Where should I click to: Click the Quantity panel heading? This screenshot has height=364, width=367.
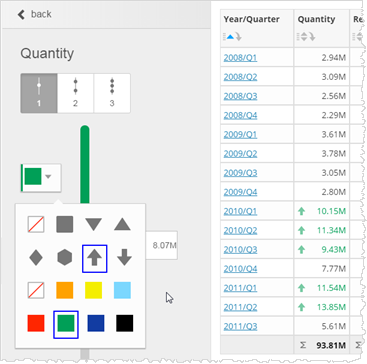tap(47, 53)
